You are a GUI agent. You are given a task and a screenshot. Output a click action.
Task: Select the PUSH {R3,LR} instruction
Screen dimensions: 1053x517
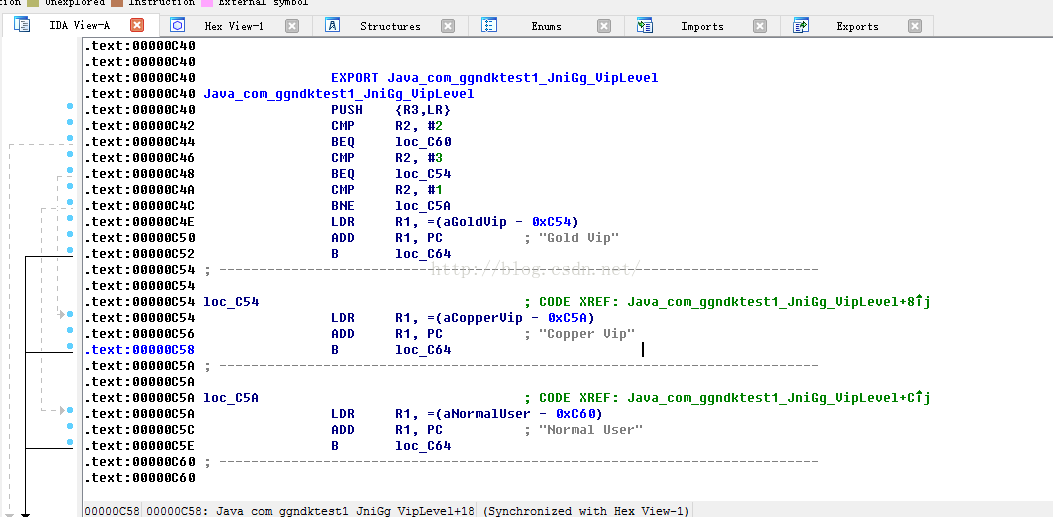[390, 110]
